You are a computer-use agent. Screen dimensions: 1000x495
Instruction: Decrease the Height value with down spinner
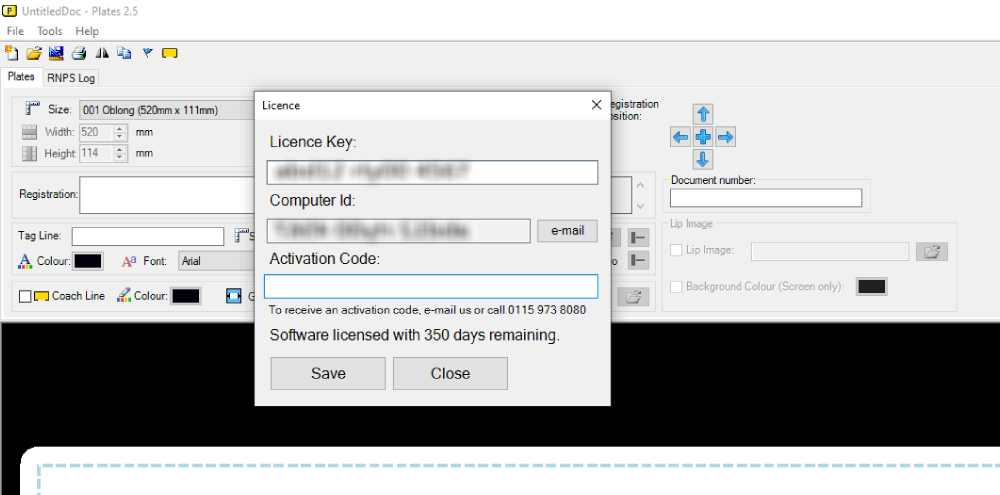120,157
